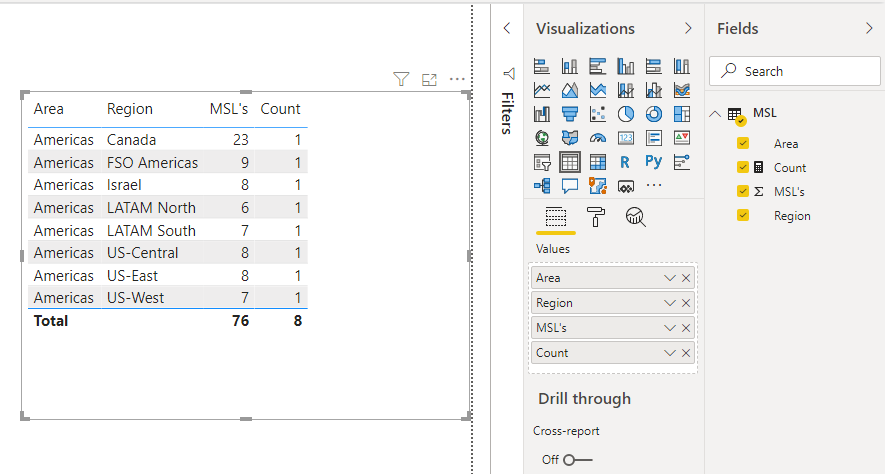Remove Region from Values
This screenshot has width=885, height=474.
pyautogui.click(x=686, y=303)
